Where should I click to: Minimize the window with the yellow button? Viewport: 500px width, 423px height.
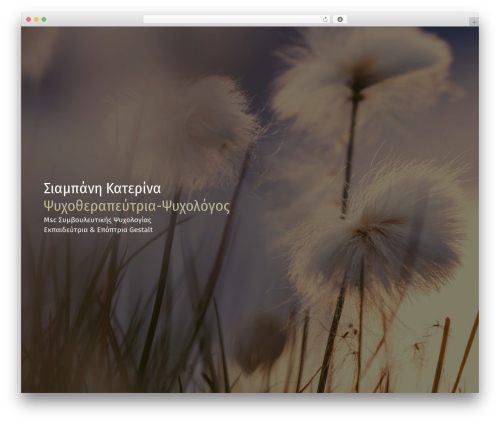tap(36, 19)
